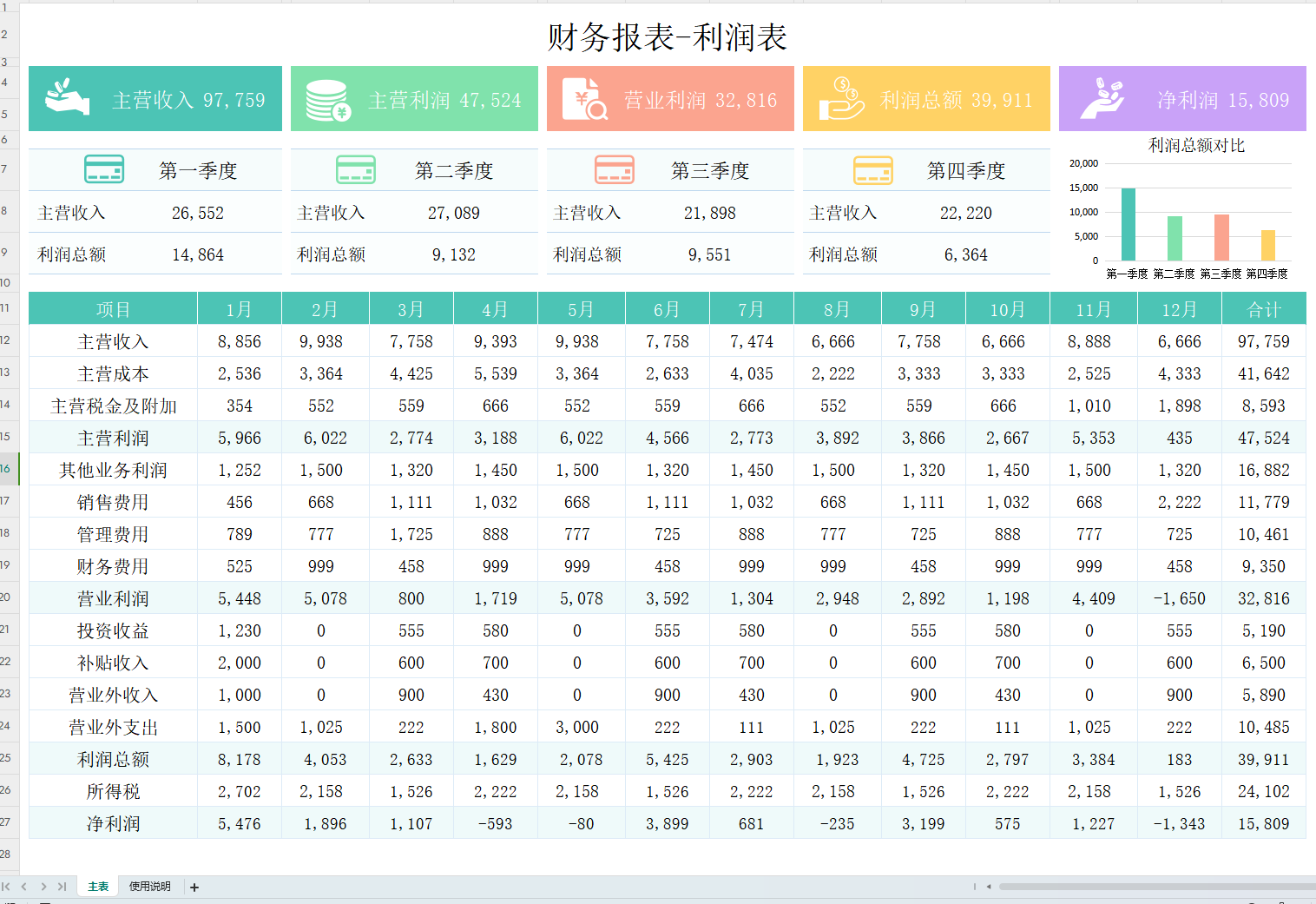
Task: Select the 1月 column header cell
Action: pyautogui.click(x=240, y=309)
